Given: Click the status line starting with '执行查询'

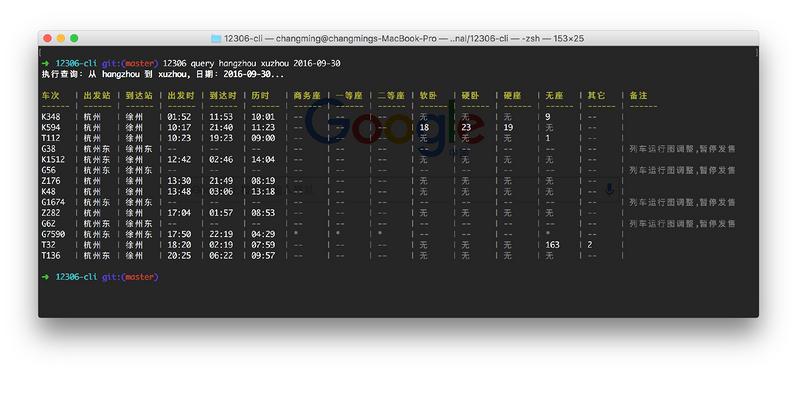Looking at the screenshot, I should pos(163,75).
